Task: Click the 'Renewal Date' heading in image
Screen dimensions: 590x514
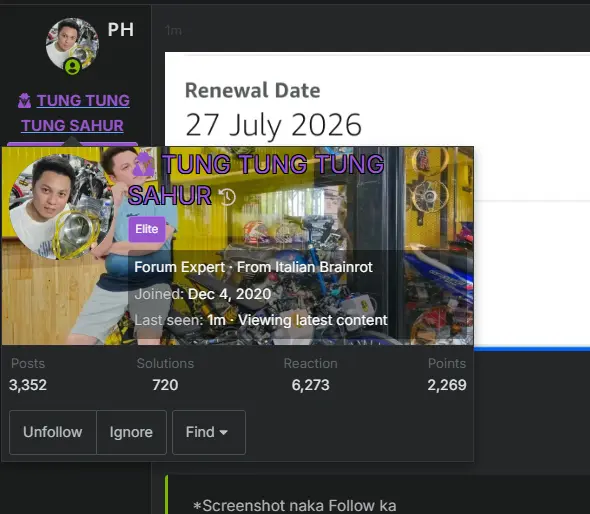Action: tap(252, 90)
